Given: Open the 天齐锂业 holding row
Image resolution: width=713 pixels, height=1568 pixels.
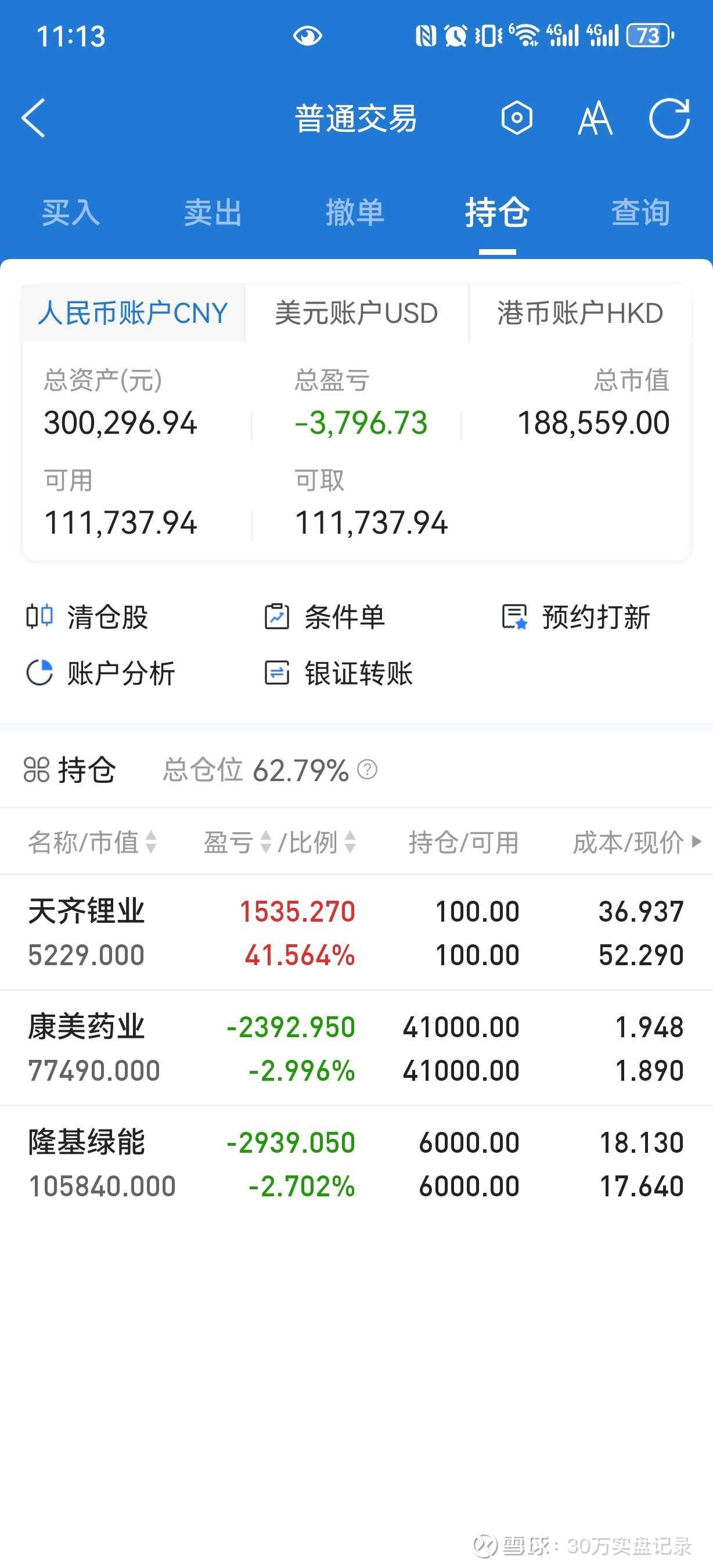Looking at the screenshot, I should (x=356, y=933).
